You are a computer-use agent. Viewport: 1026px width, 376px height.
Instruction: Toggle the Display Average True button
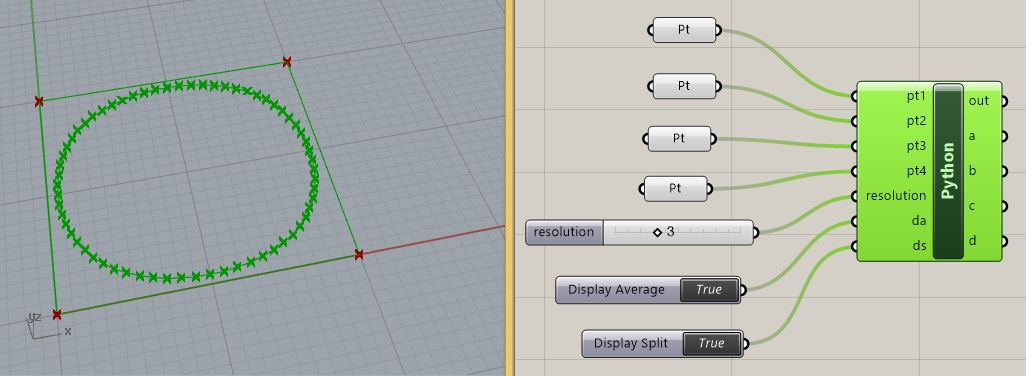[709, 290]
